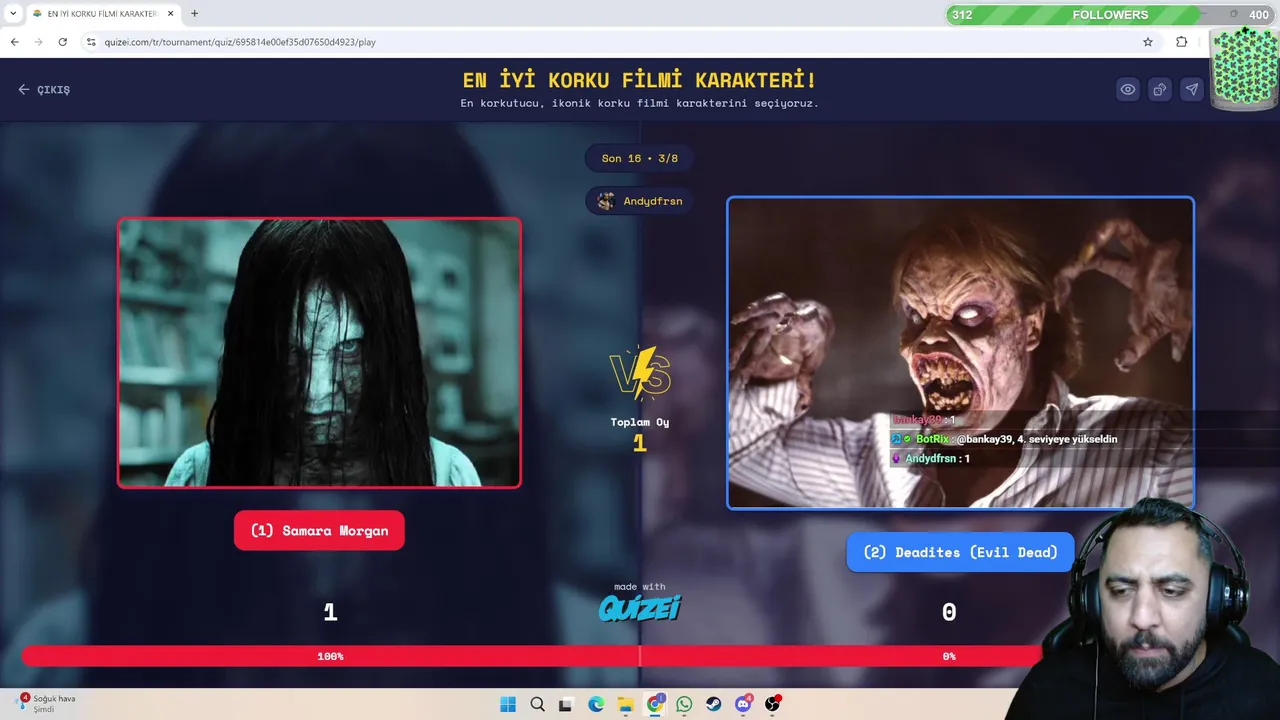Click the VS lightning emblem
This screenshot has width=1280, height=720.
click(x=640, y=373)
